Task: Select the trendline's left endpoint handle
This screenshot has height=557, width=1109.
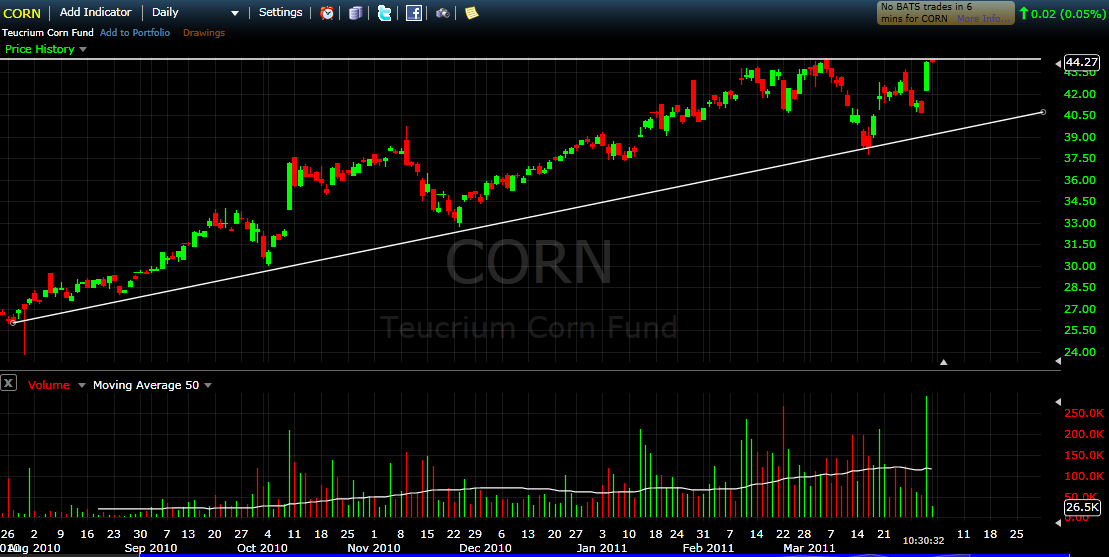Action: [x=13, y=322]
